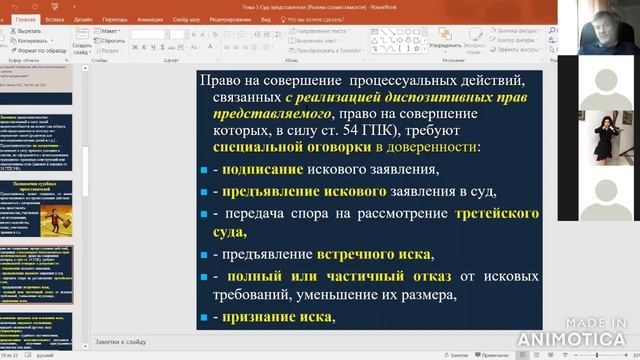Switch to normal view icon in status bar
Image resolution: width=640 pixels, height=360 pixels.
coord(522,355)
